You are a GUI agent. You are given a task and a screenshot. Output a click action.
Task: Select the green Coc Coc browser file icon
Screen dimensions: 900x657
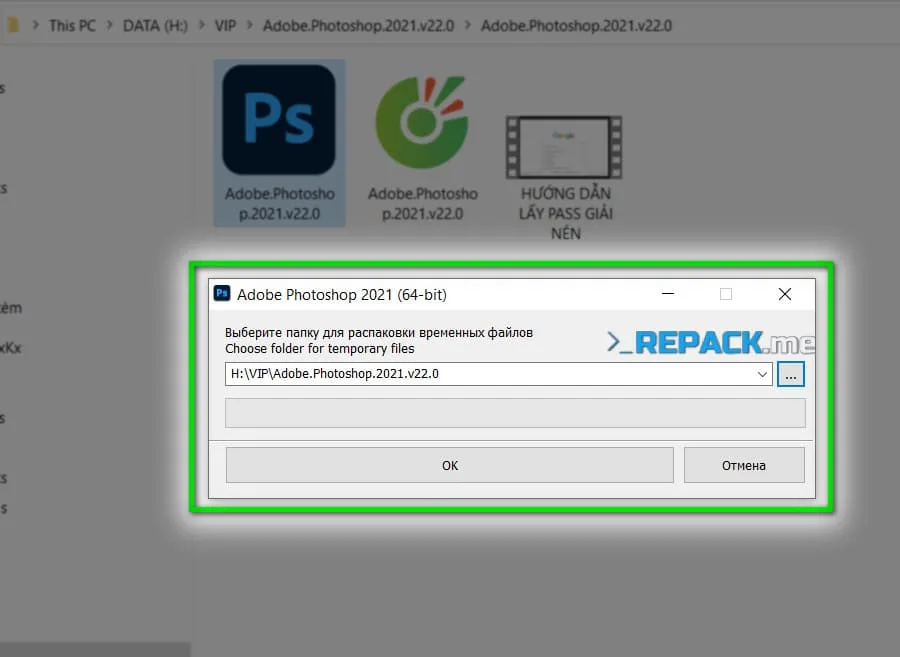tap(422, 122)
